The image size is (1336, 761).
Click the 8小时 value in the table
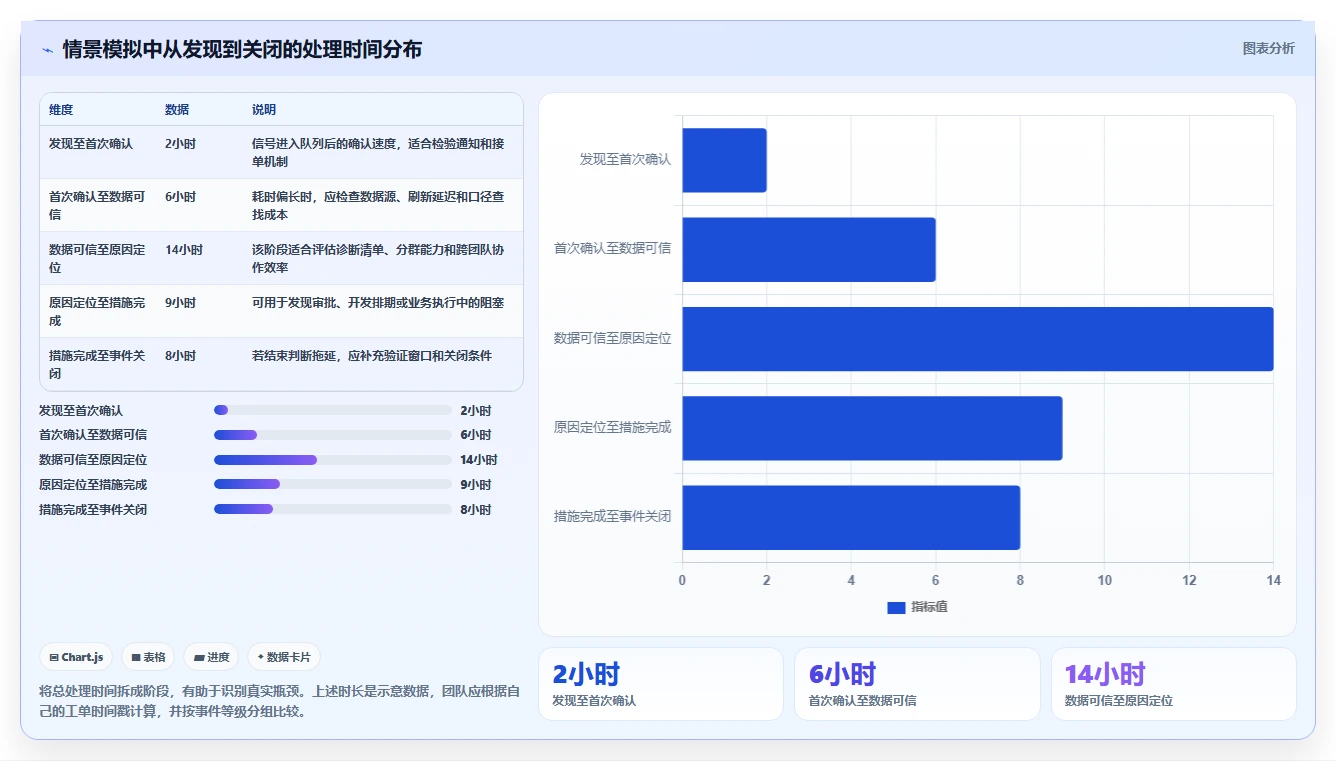tap(181, 356)
